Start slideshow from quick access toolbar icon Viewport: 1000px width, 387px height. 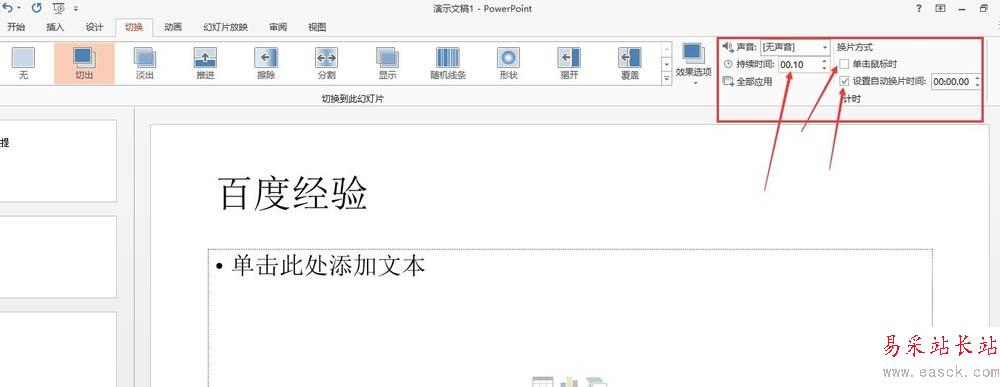[59, 8]
